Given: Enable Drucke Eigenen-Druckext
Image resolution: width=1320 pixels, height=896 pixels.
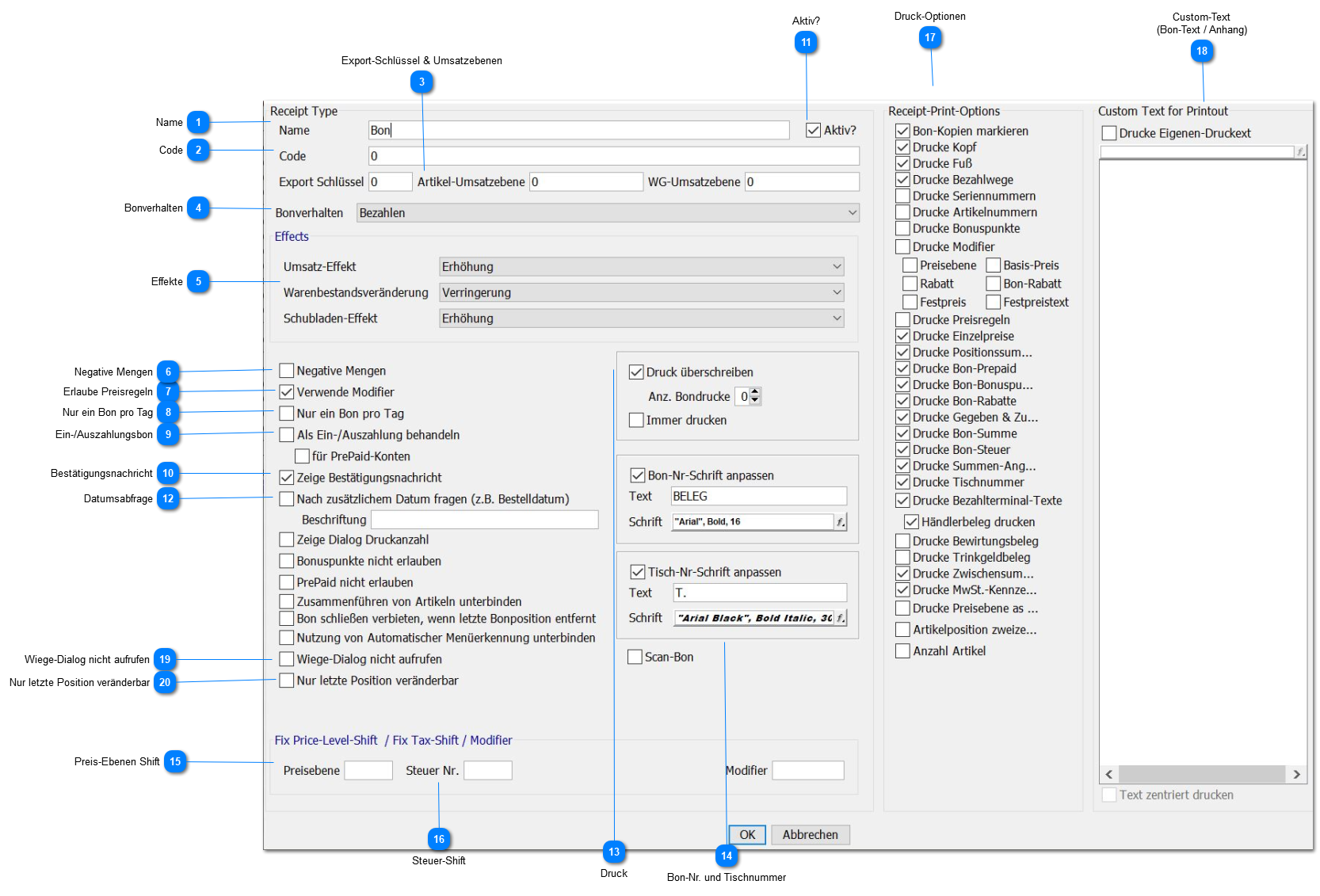Looking at the screenshot, I should click(x=1109, y=133).
